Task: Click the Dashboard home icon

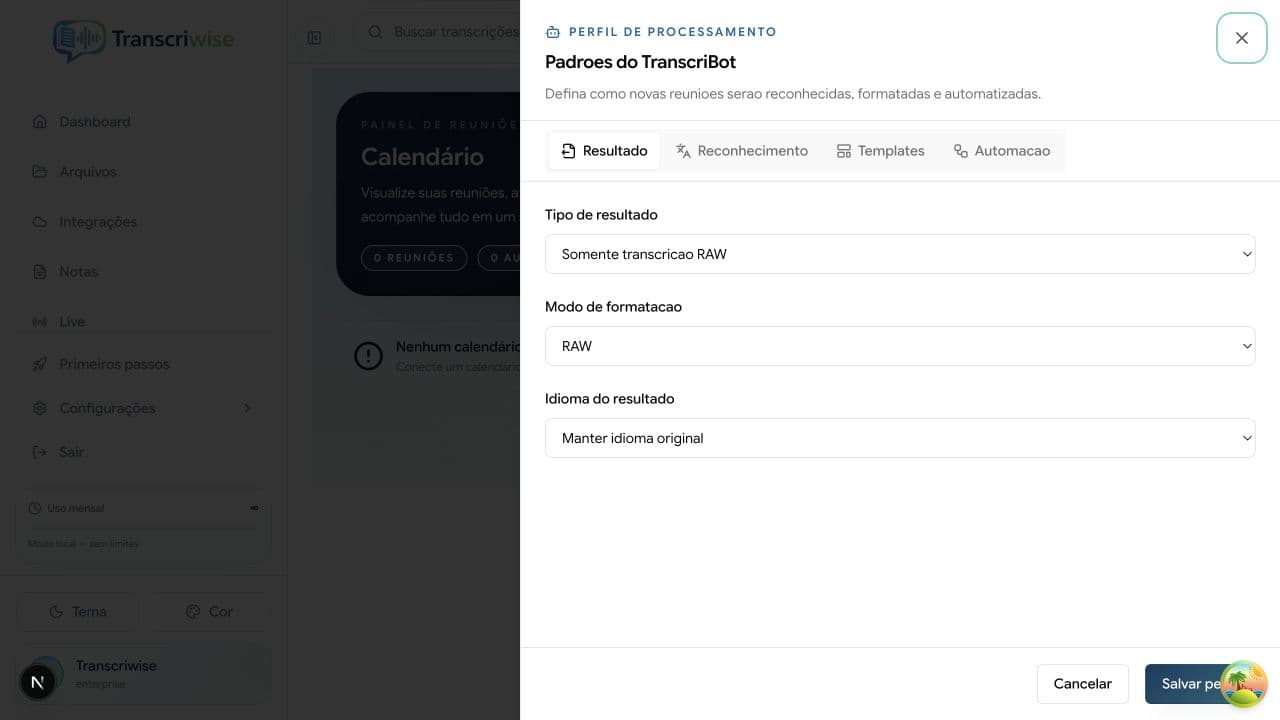Action: [40, 122]
